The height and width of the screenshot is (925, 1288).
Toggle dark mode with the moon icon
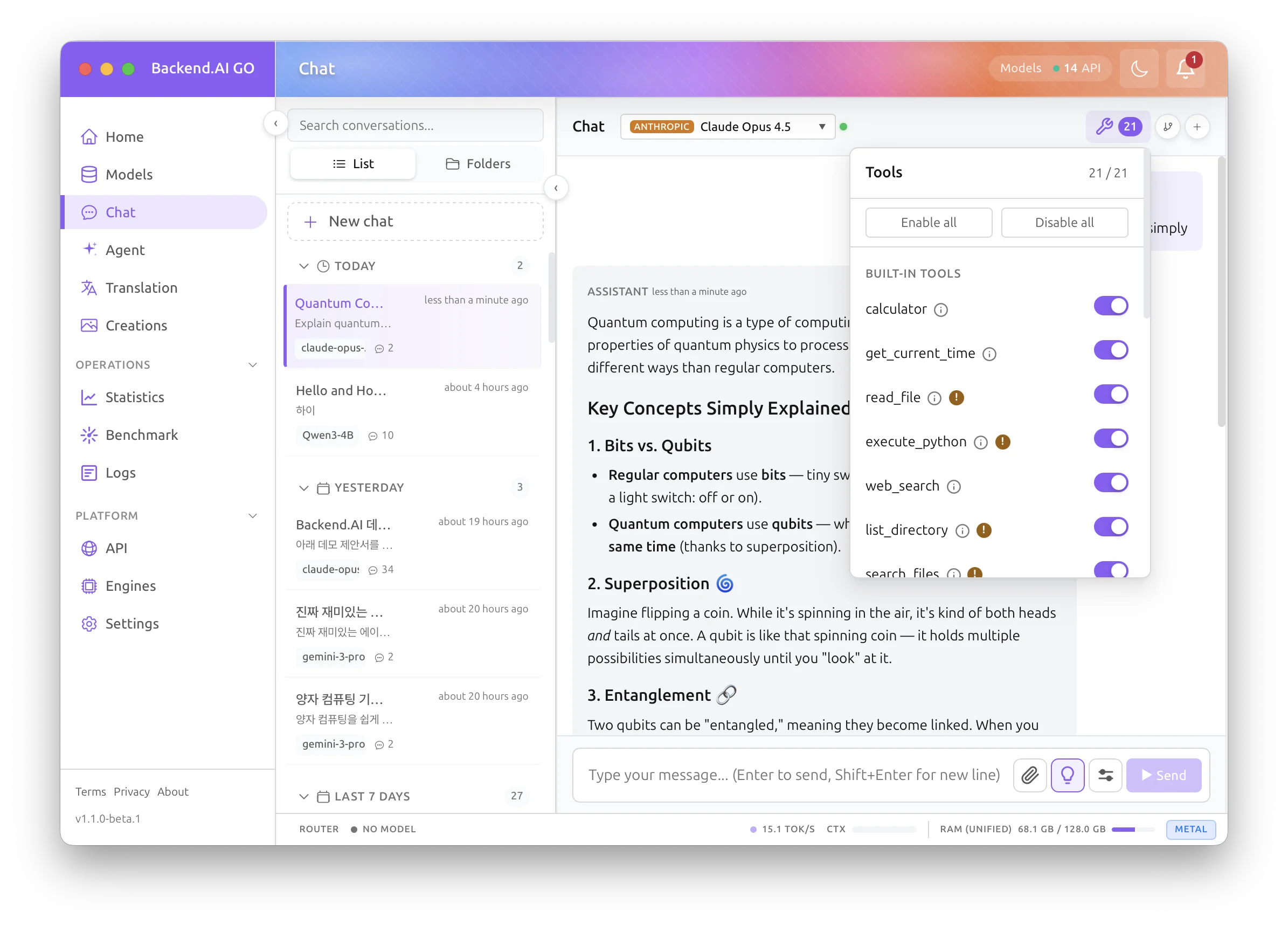(1139, 68)
